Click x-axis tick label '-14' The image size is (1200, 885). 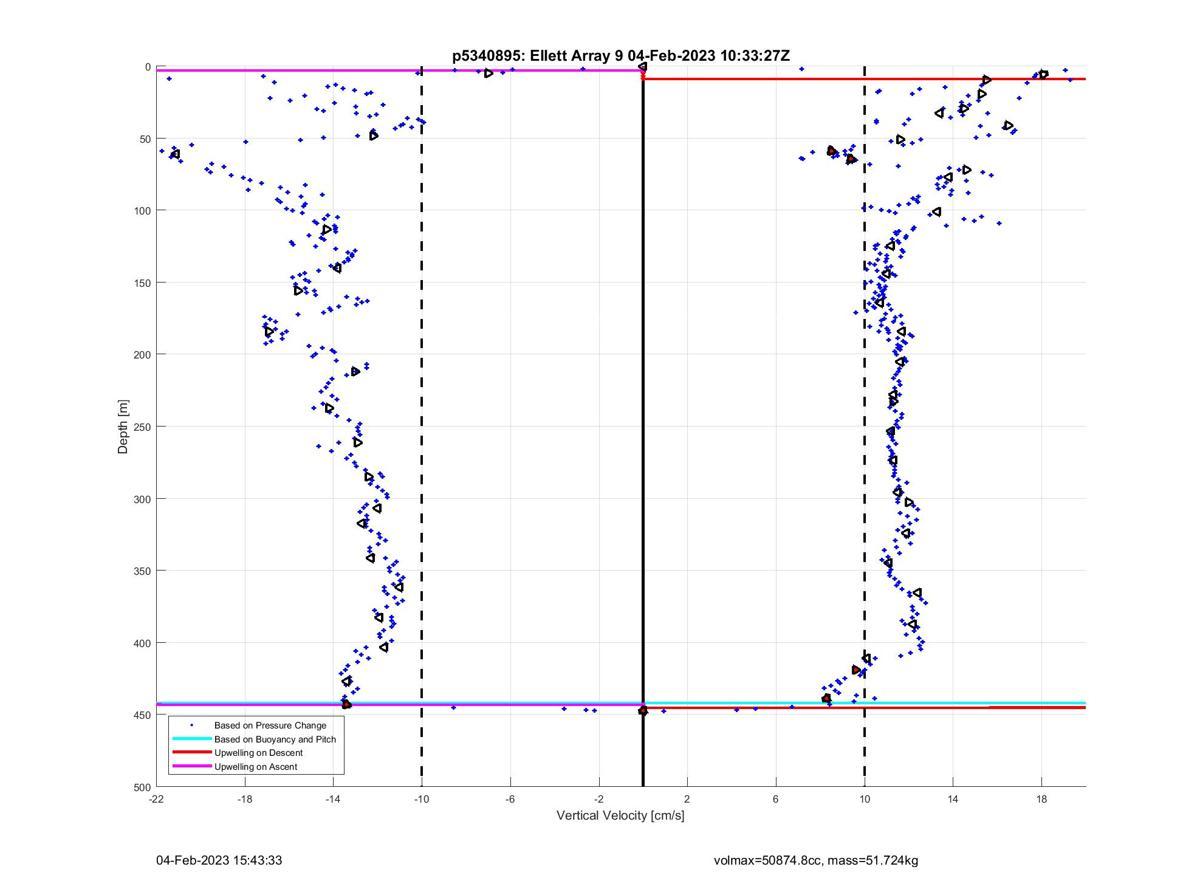coord(333,799)
